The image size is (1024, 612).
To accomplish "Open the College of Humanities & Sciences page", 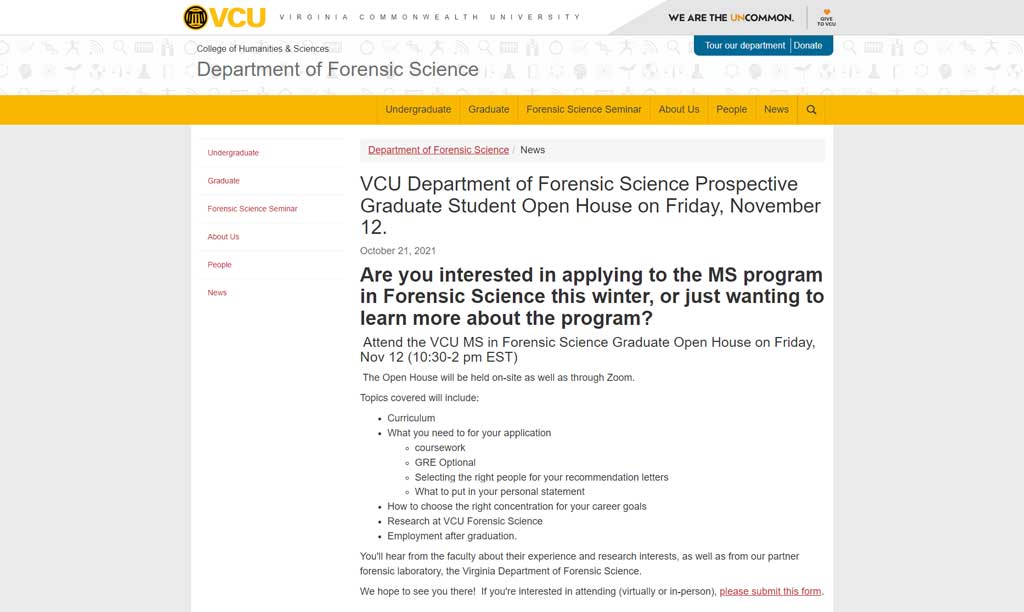I will (261, 47).
